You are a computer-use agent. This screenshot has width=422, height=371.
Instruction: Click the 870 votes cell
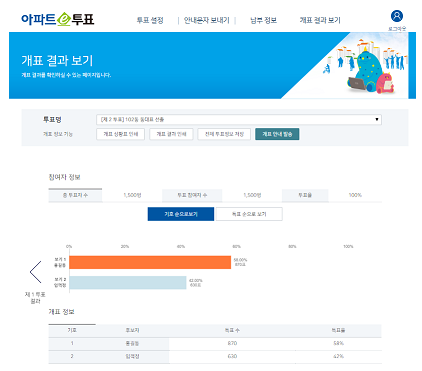232,343
